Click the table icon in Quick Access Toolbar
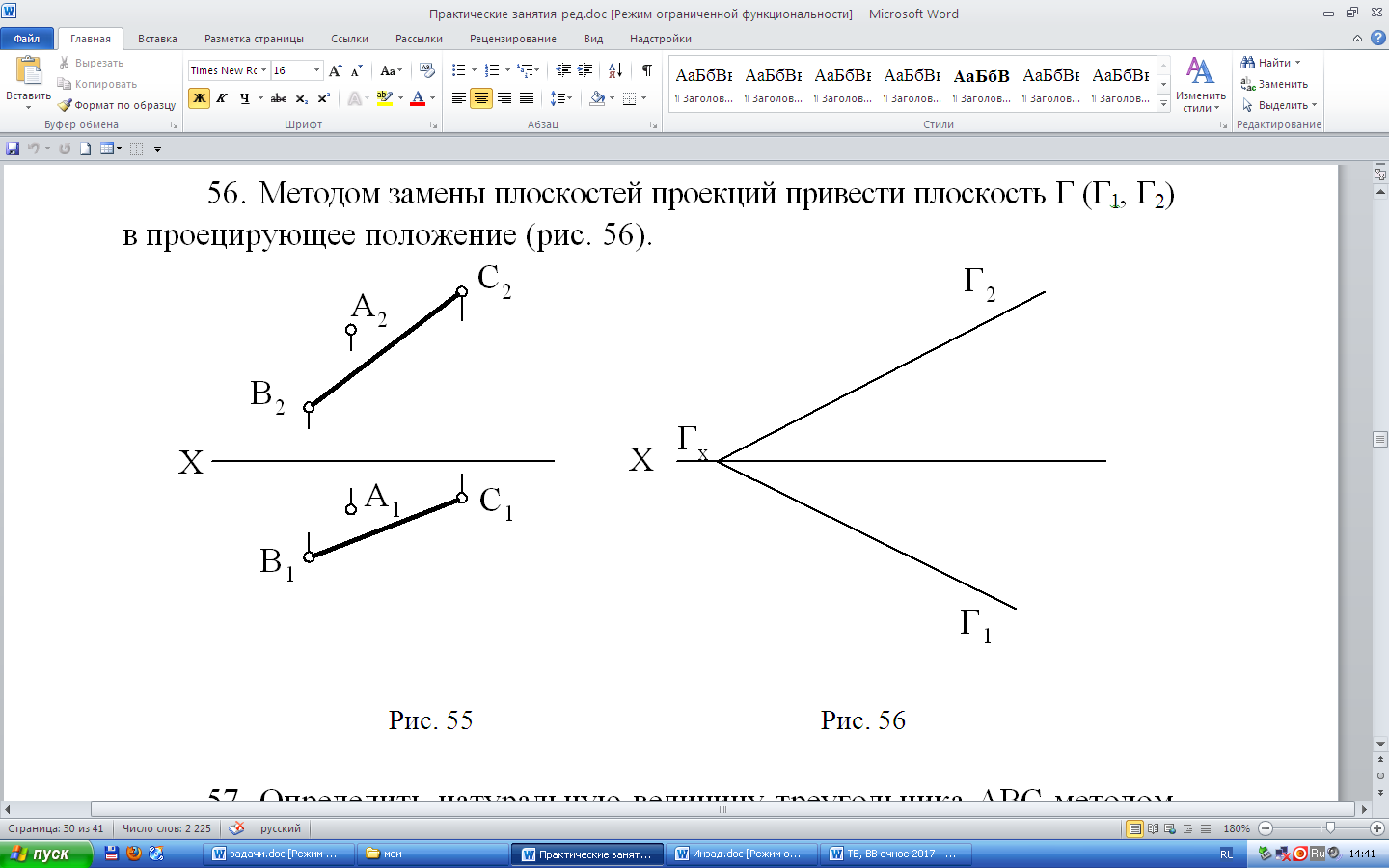This screenshot has width=1389, height=868. [x=106, y=149]
